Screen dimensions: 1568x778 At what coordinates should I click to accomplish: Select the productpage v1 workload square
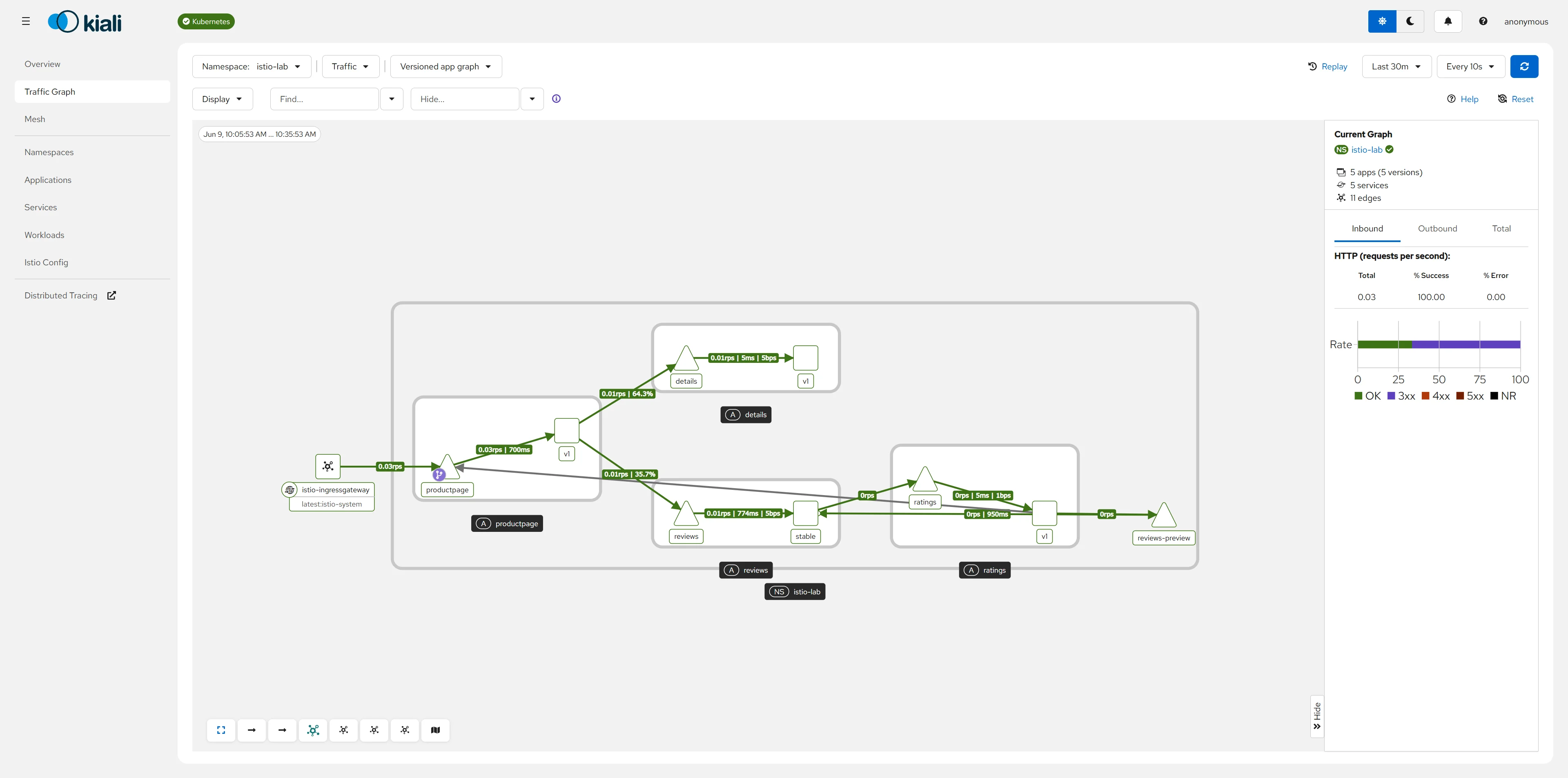pyautogui.click(x=567, y=431)
